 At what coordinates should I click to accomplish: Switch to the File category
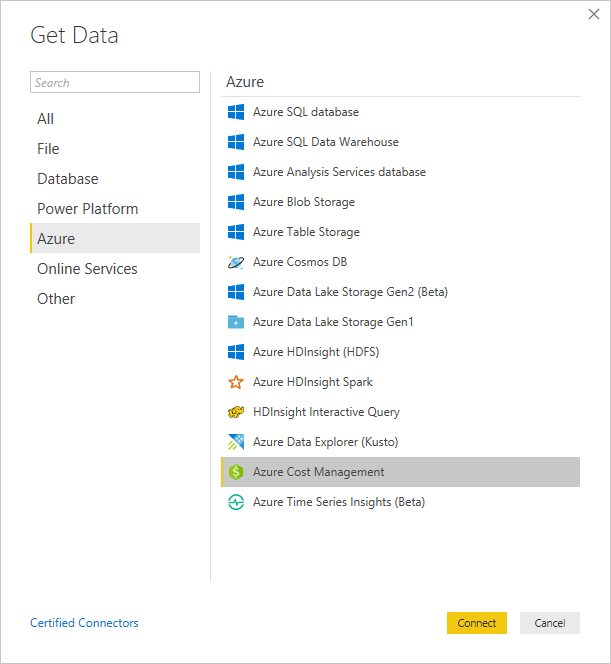pyautogui.click(x=49, y=149)
